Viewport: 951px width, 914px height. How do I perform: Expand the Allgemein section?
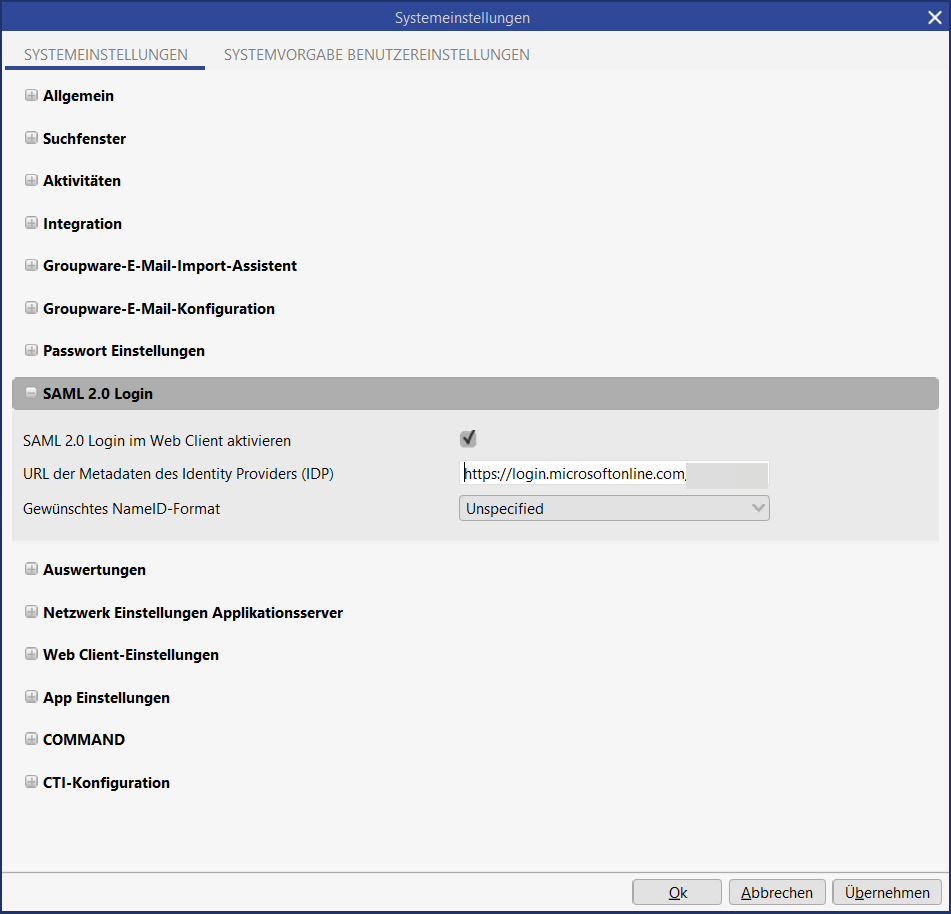pyautogui.click(x=31, y=96)
